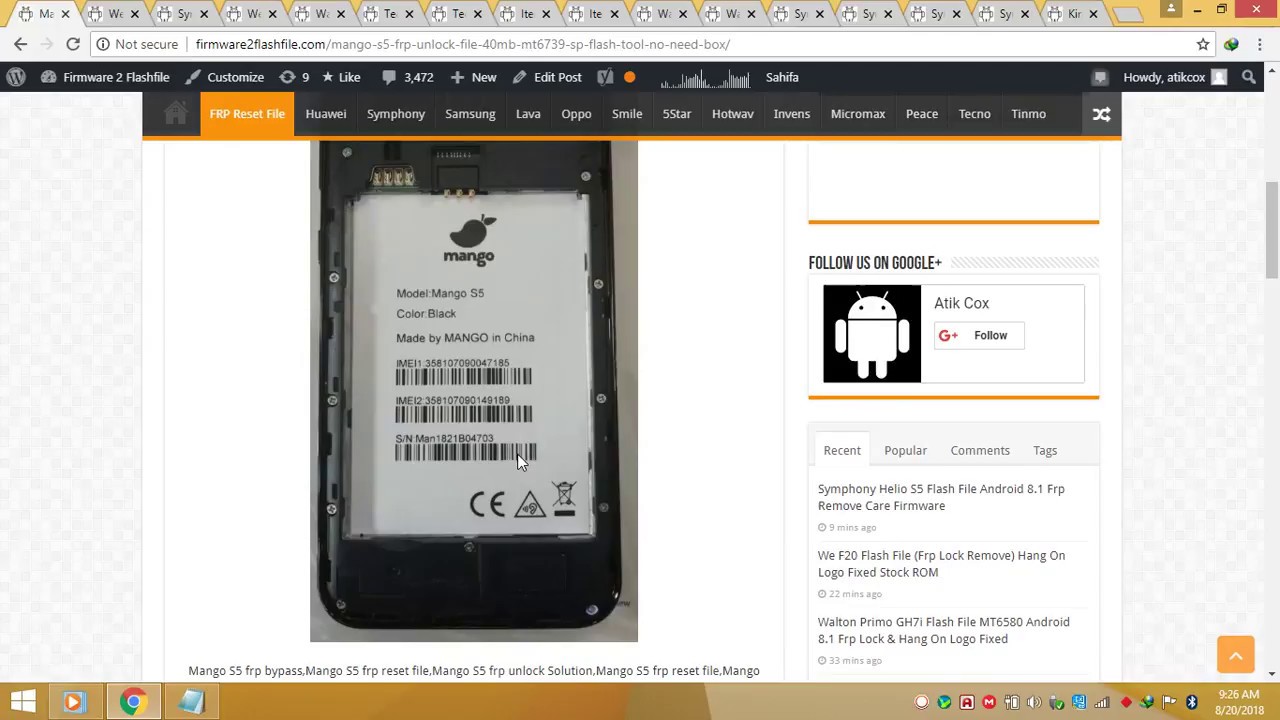Click the orange scroll-to-top arrow button
Image resolution: width=1280 pixels, height=720 pixels.
[x=1236, y=655]
